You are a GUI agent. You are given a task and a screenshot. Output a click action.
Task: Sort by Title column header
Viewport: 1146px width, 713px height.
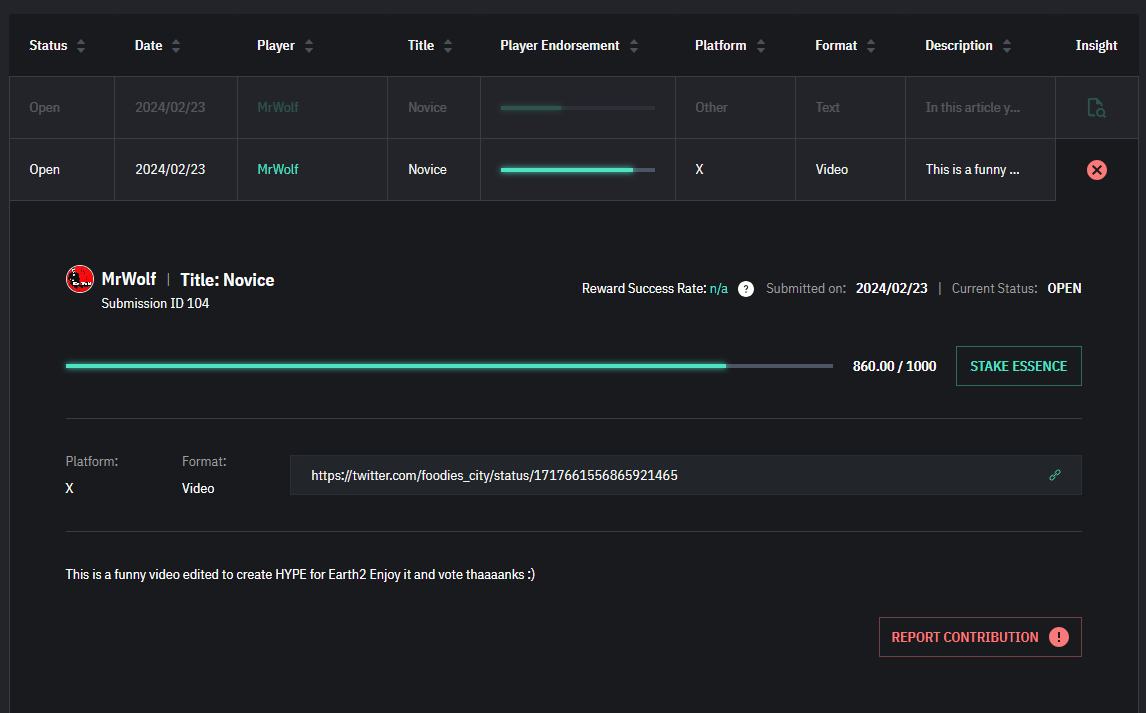[447, 46]
